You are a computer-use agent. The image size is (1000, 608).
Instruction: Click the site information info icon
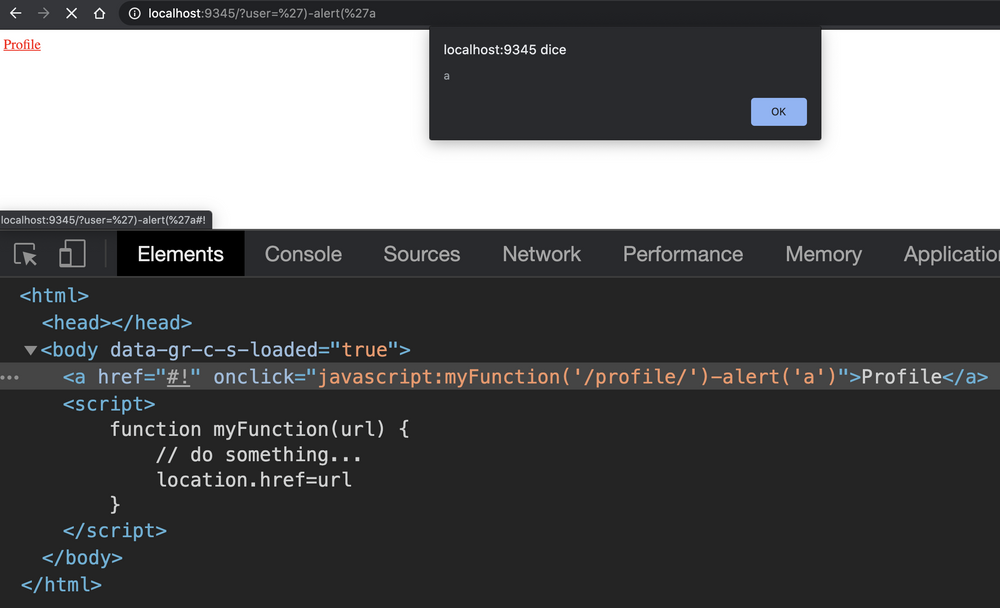point(133,13)
